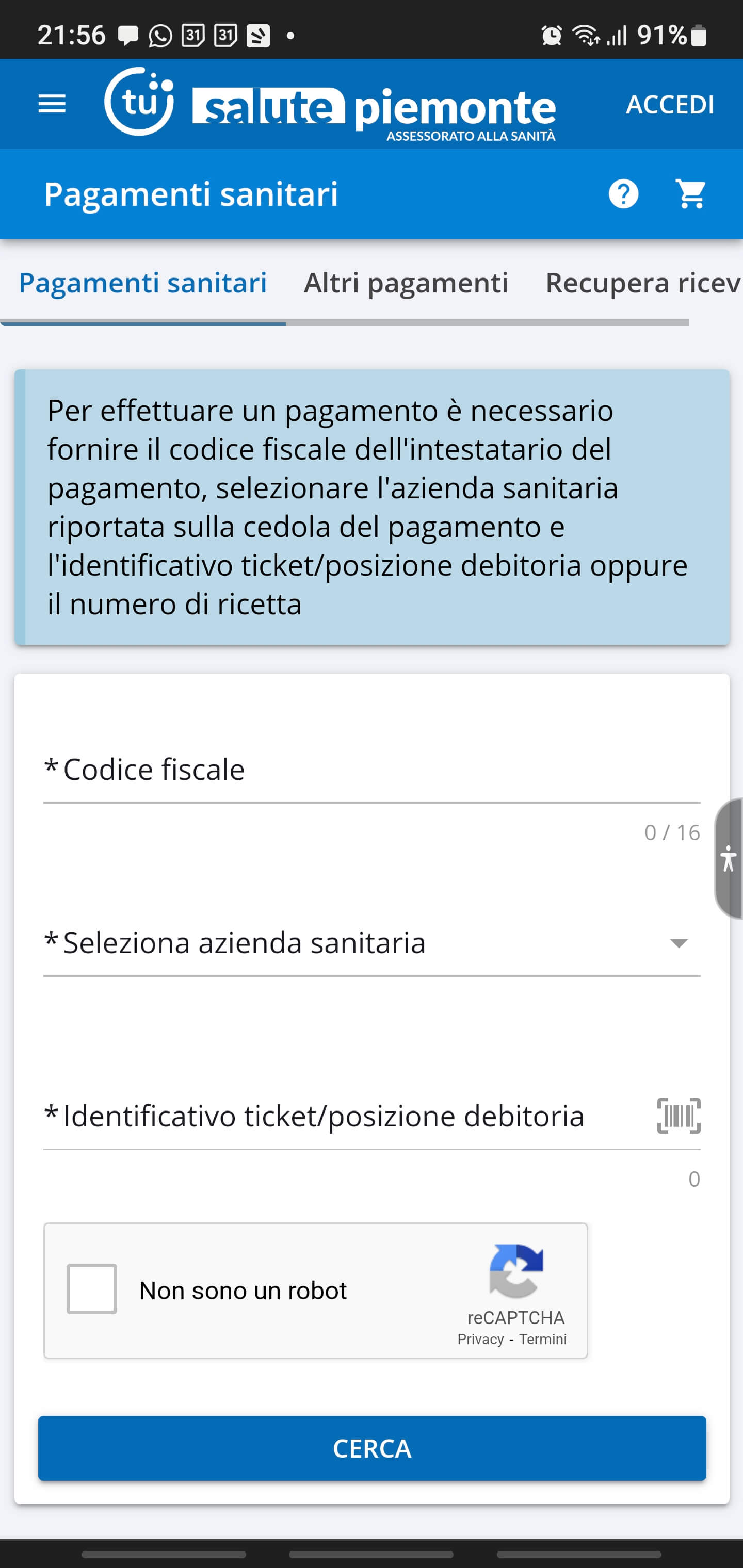This screenshot has width=743, height=1568.
Task: Switch to the Altri pagamenti tab
Action: (x=406, y=283)
